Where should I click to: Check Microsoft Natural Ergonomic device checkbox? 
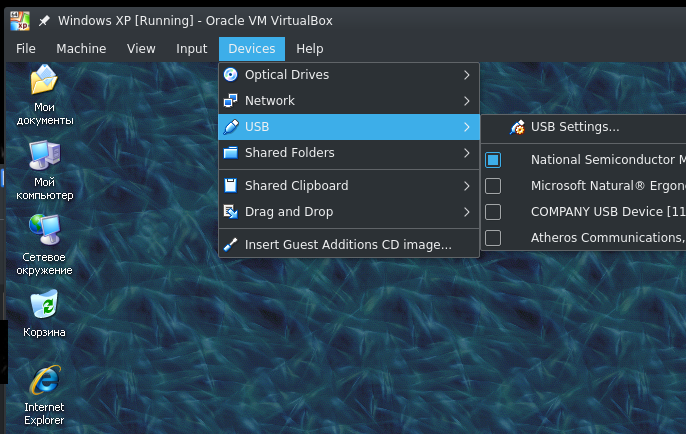tap(493, 186)
